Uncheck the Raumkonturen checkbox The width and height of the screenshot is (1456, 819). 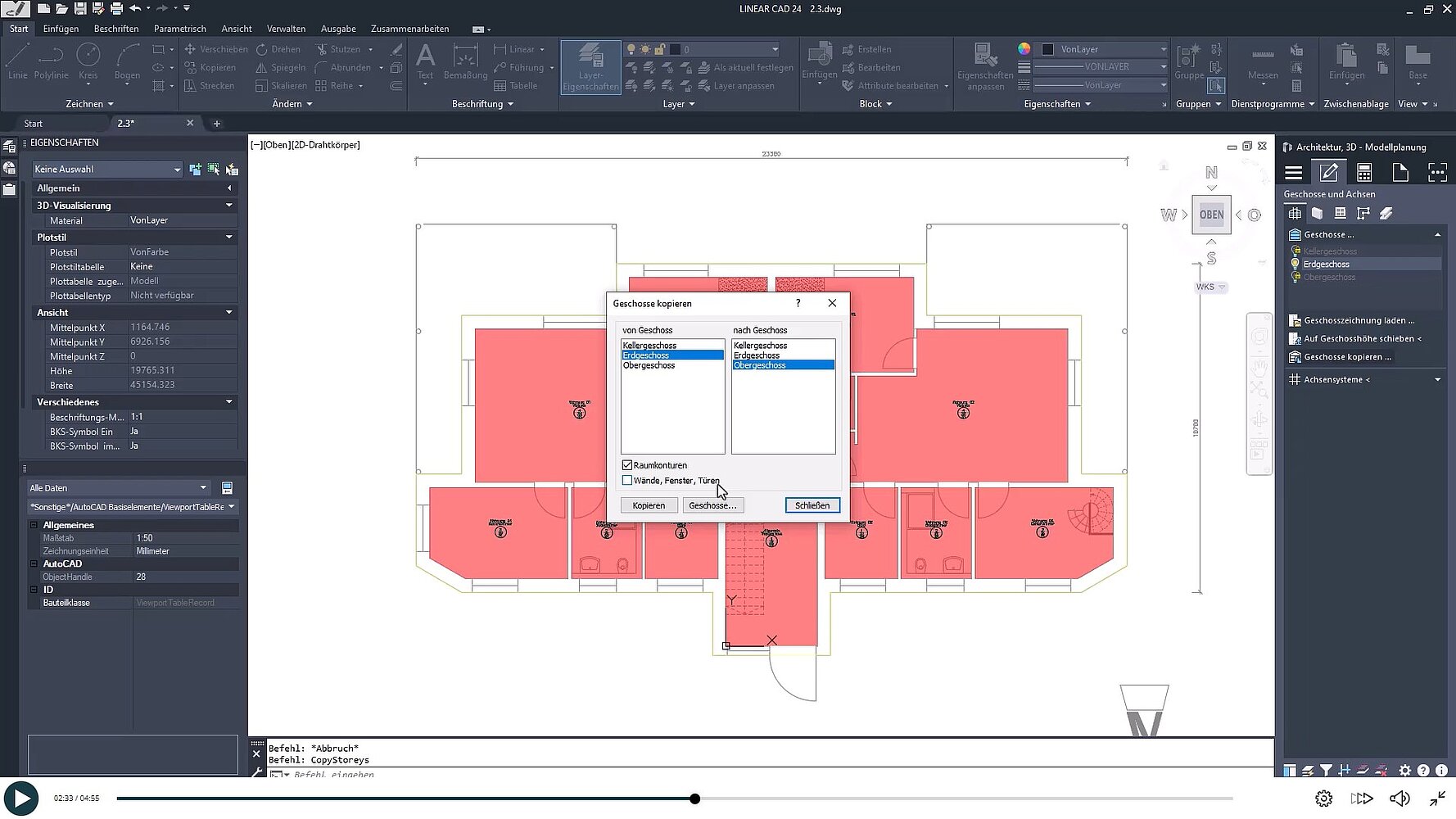click(x=627, y=465)
